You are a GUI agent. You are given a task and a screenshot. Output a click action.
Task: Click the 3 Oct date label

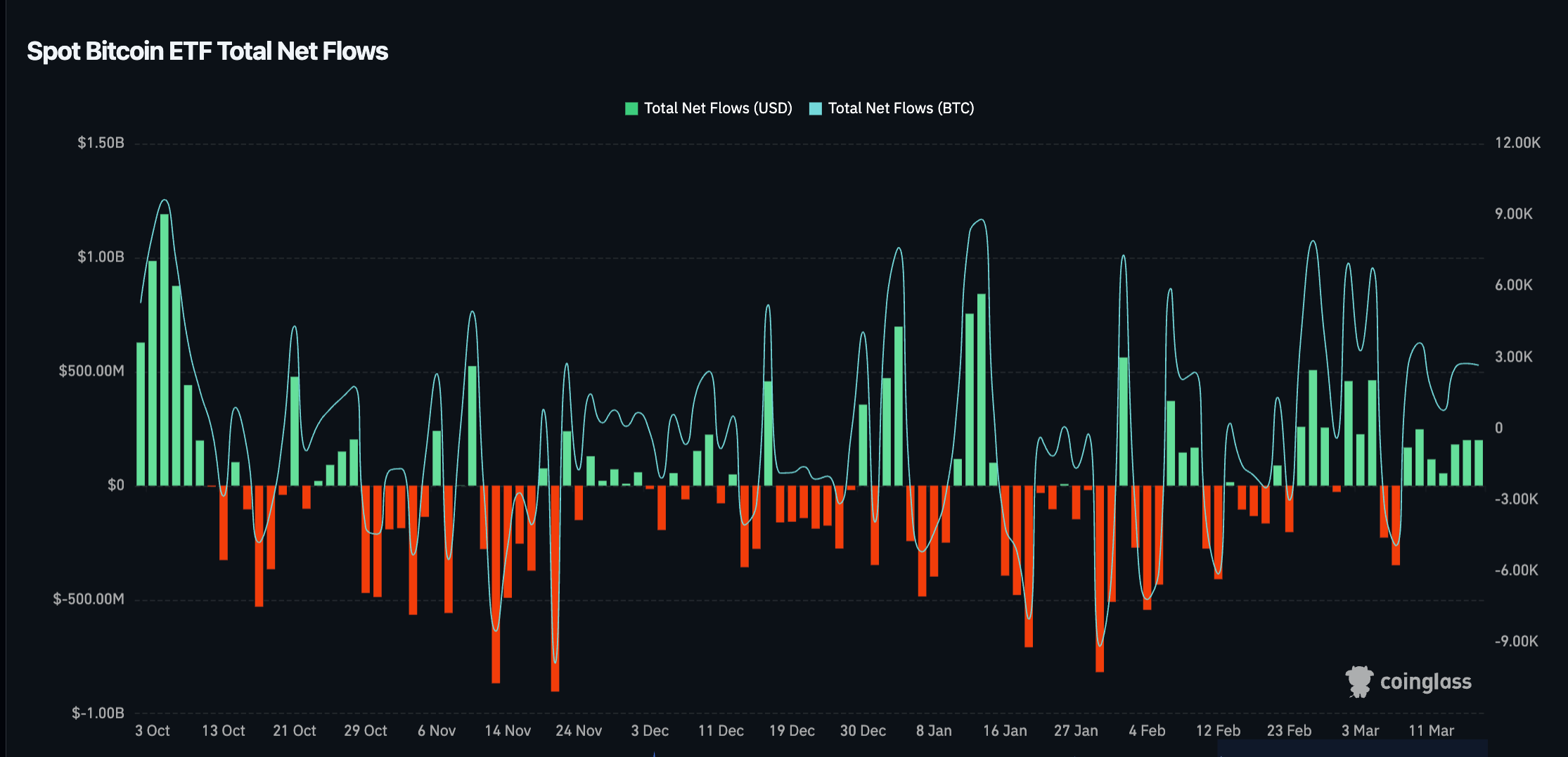[x=152, y=731]
